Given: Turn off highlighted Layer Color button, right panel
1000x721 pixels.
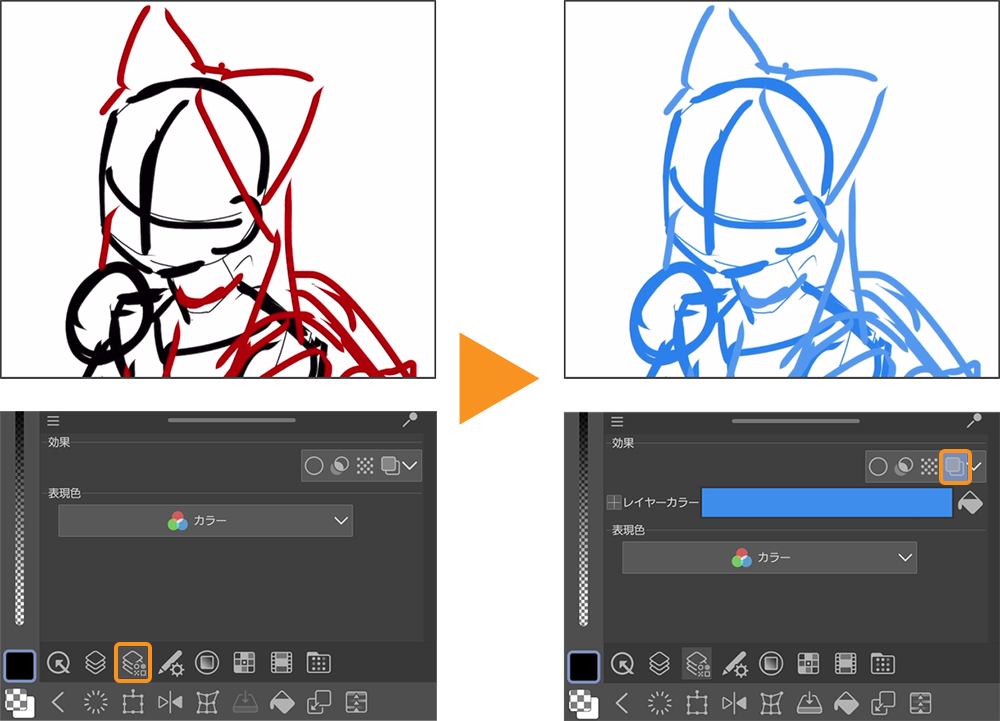Looking at the screenshot, I should (x=954, y=465).
